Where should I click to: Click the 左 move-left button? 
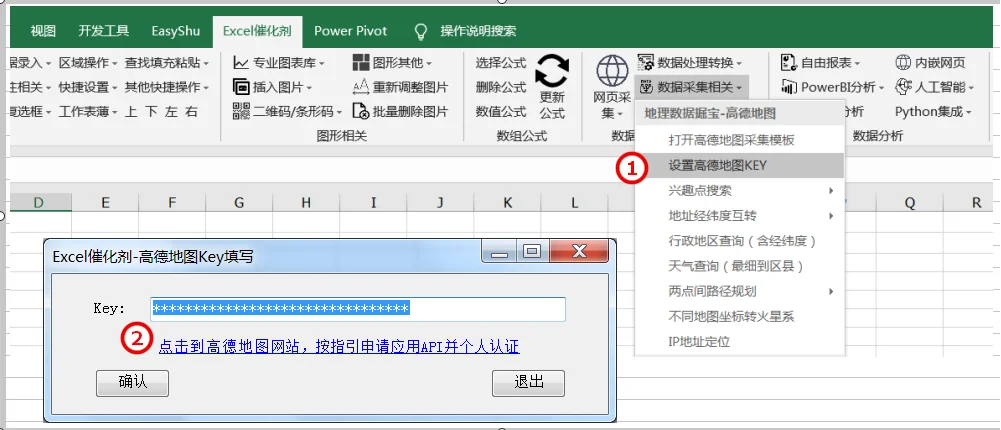pyautogui.click(x=171, y=112)
